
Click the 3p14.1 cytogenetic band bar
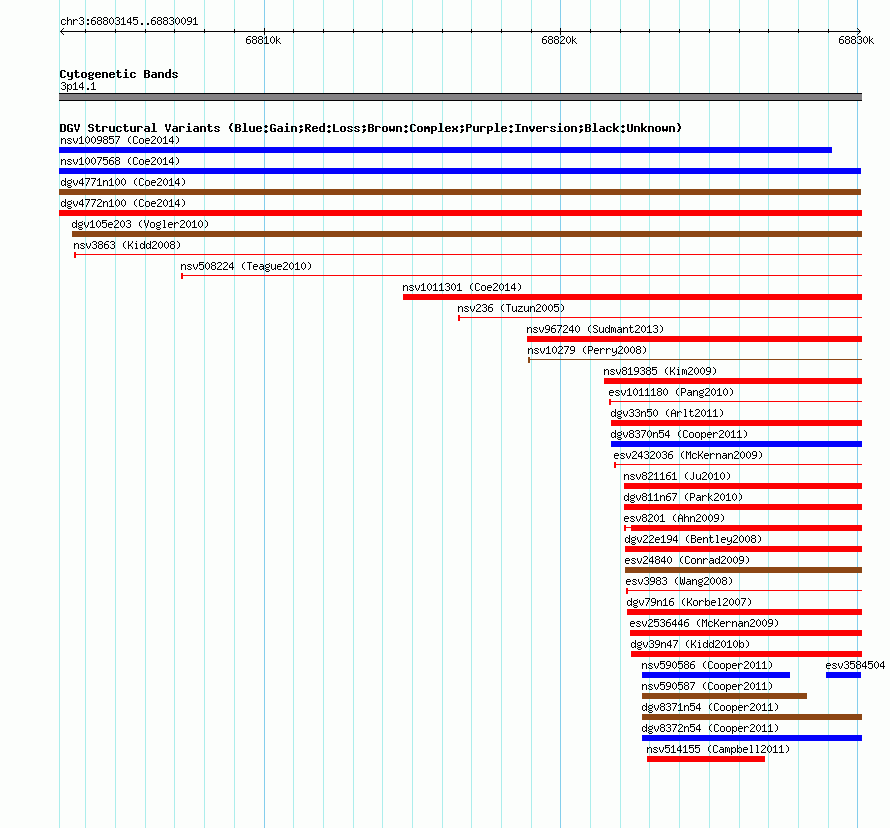460,97
